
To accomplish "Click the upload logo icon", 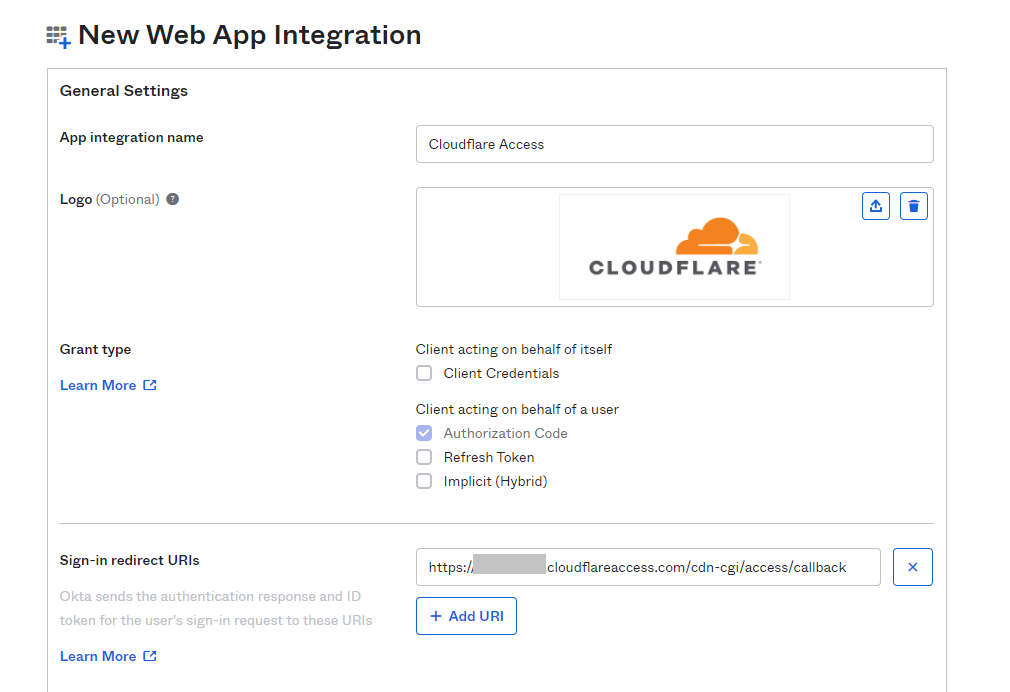I will (875, 206).
